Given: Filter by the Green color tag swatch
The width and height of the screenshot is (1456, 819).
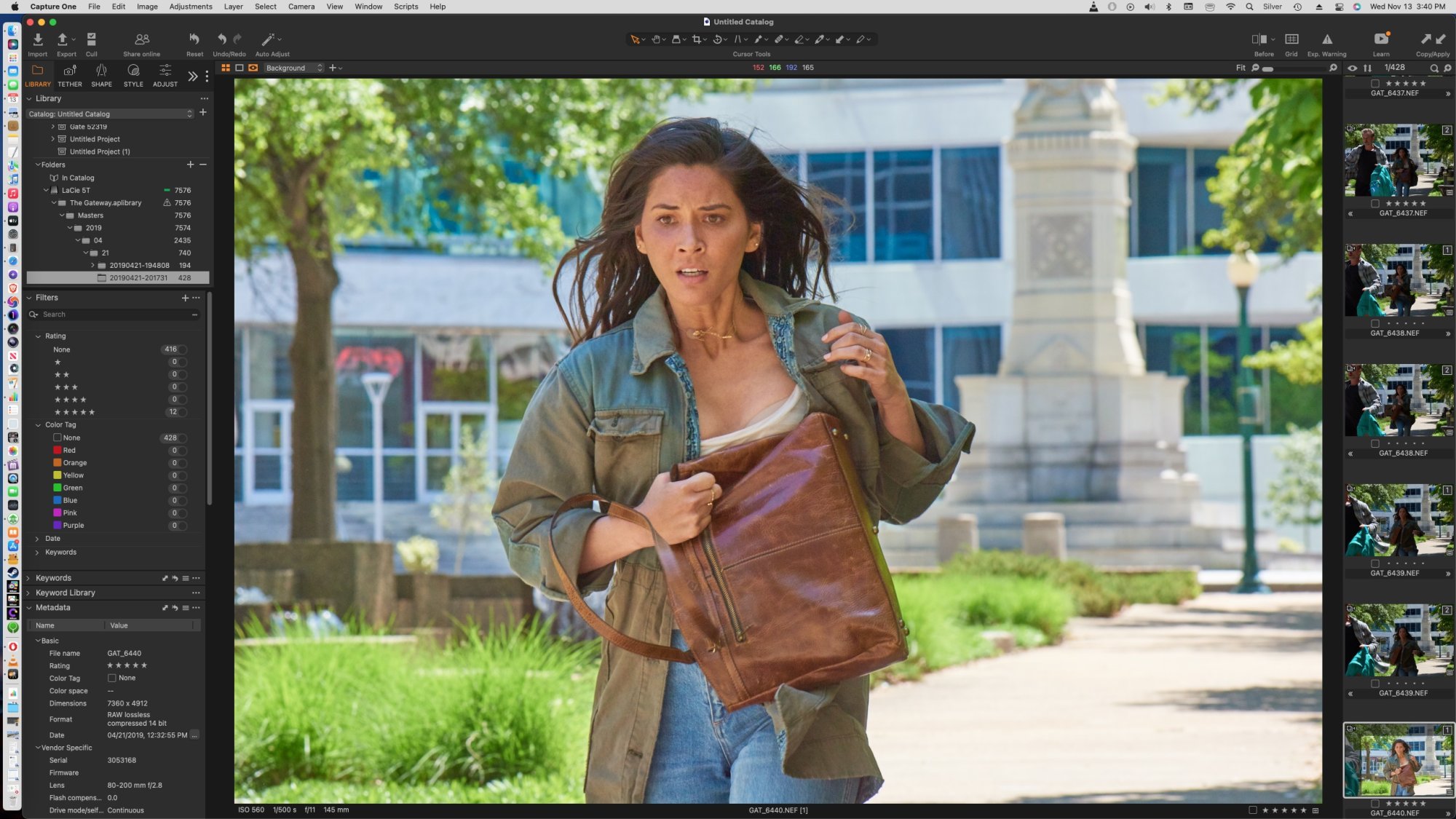Looking at the screenshot, I should tap(57, 488).
